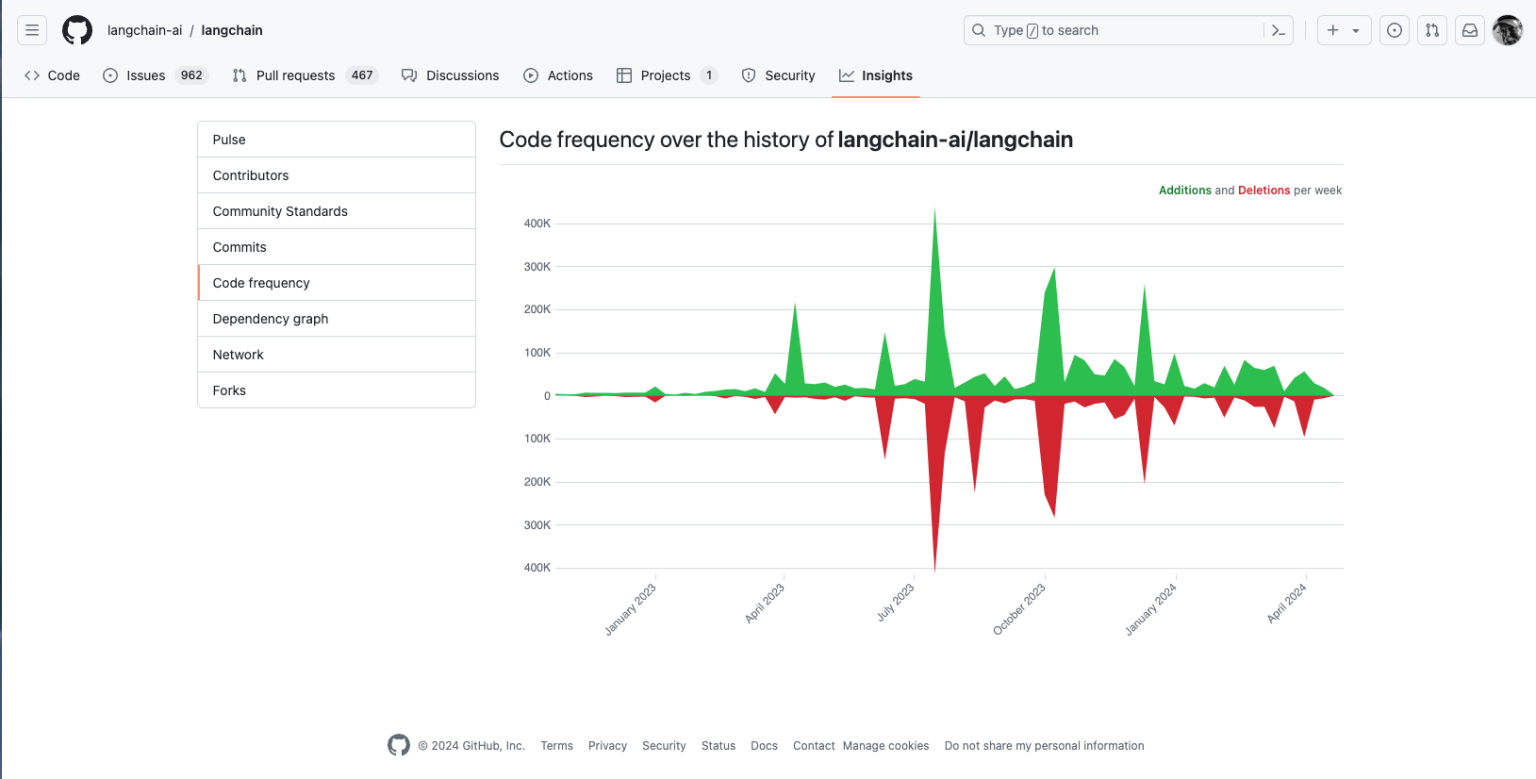1536x779 pixels.
Task: Click the Manage cookies footer link
Action: (886, 746)
